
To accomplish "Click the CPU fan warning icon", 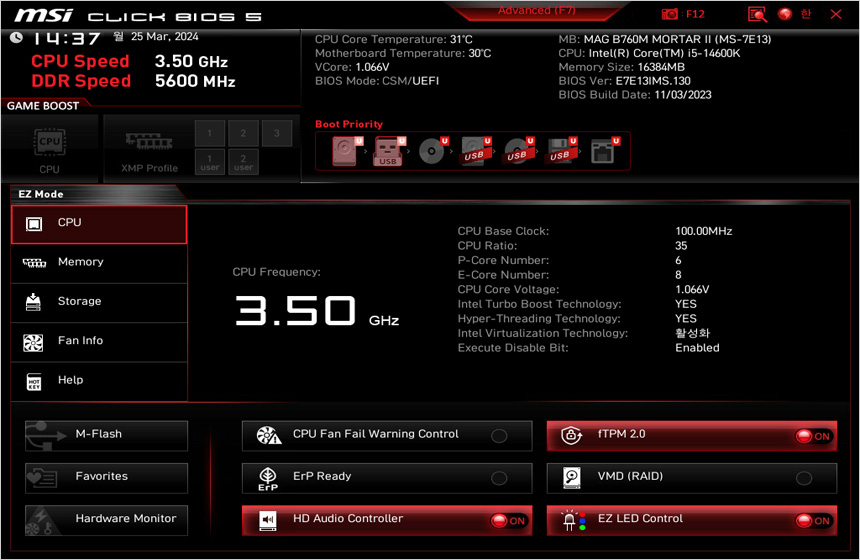I will pos(269,435).
